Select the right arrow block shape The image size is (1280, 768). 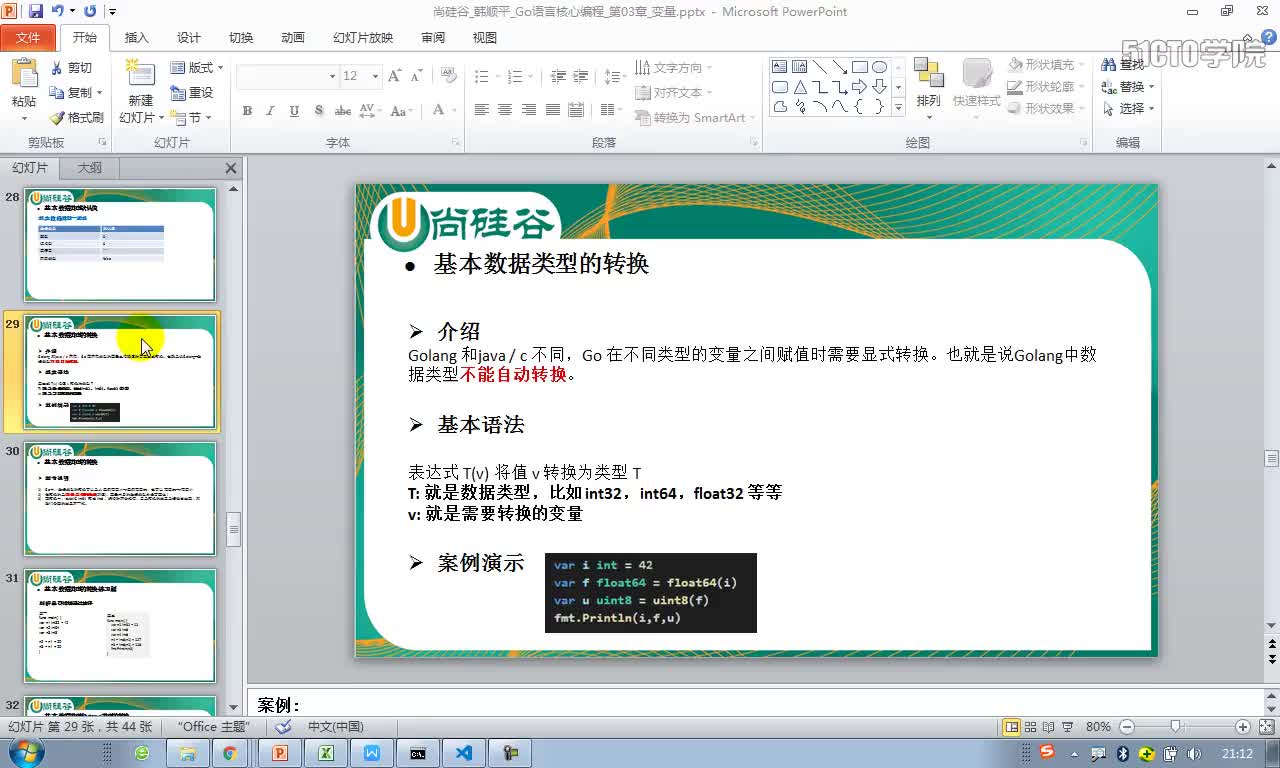859,87
